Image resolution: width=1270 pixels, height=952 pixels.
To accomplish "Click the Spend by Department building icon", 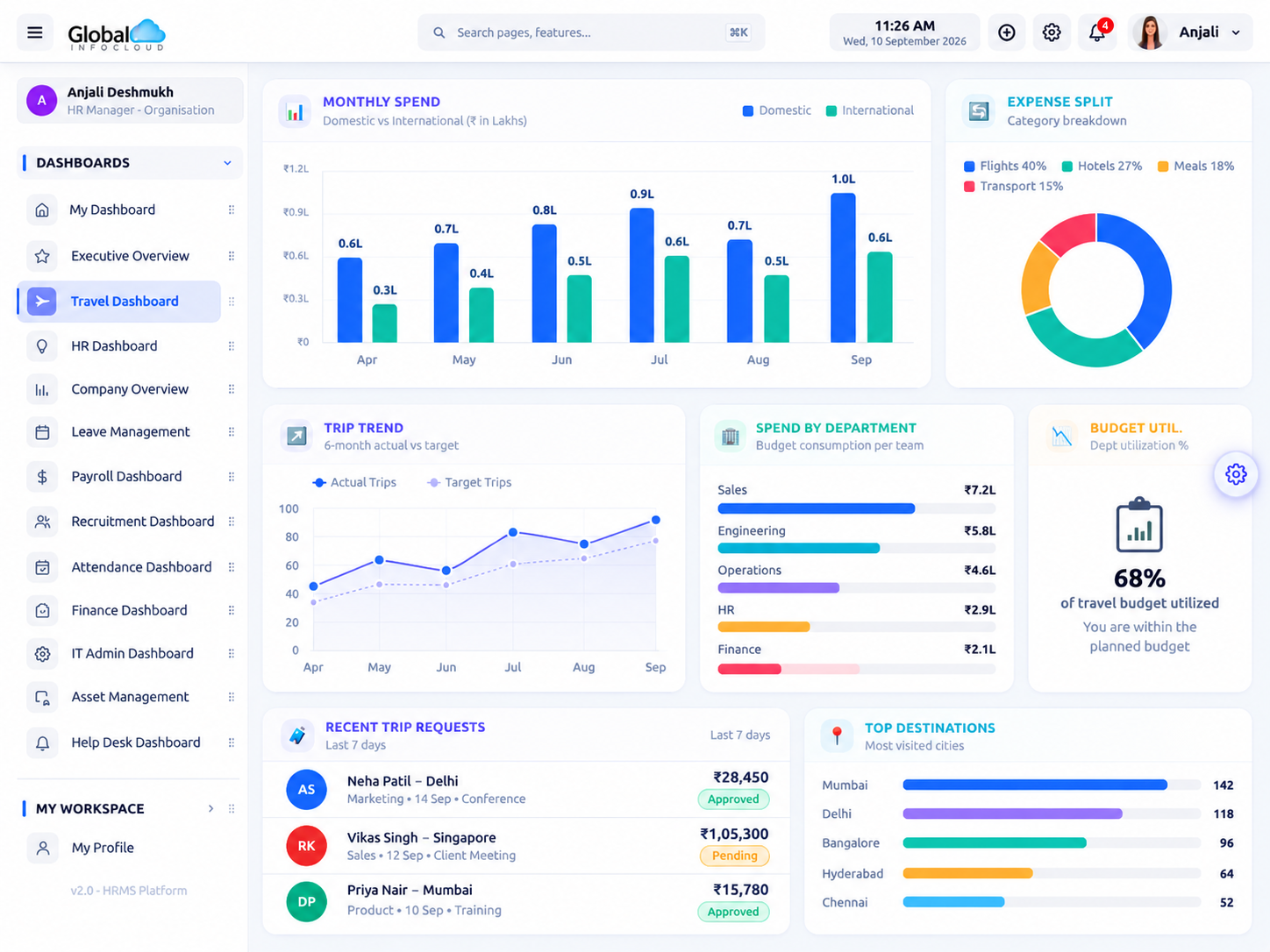I will pyautogui.click(x=730, y=436).
